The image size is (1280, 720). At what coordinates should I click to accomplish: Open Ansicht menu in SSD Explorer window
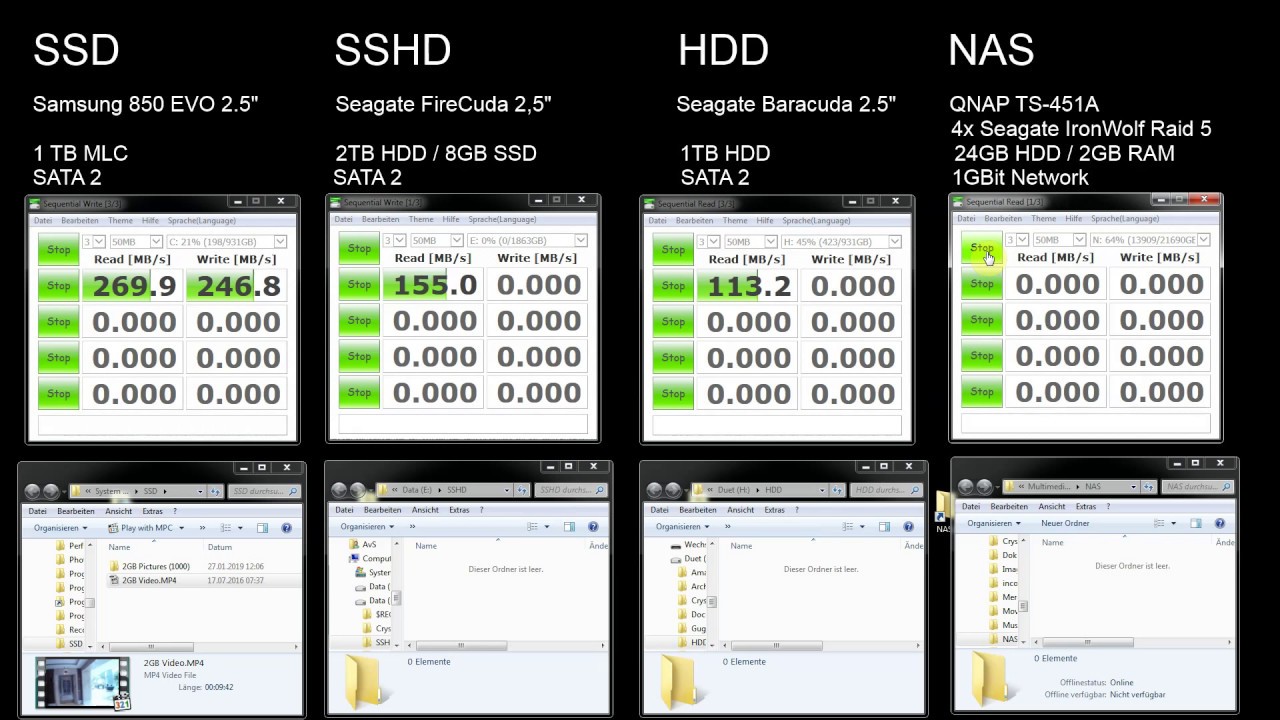pos(118,511)
